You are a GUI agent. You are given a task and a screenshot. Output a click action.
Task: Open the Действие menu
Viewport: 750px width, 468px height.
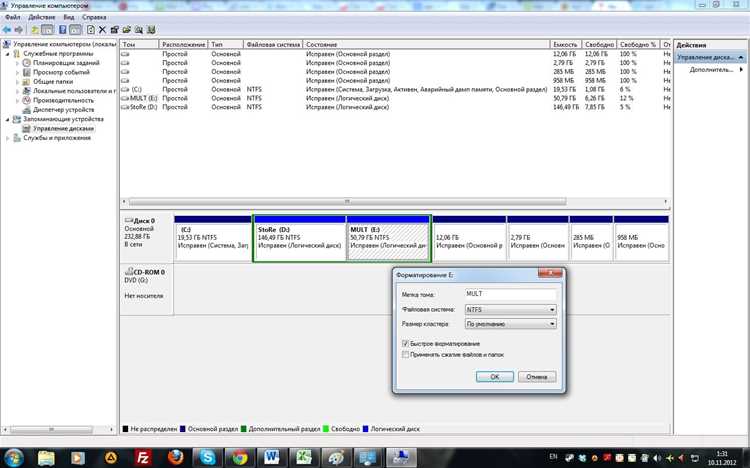(x=42, y=17)
